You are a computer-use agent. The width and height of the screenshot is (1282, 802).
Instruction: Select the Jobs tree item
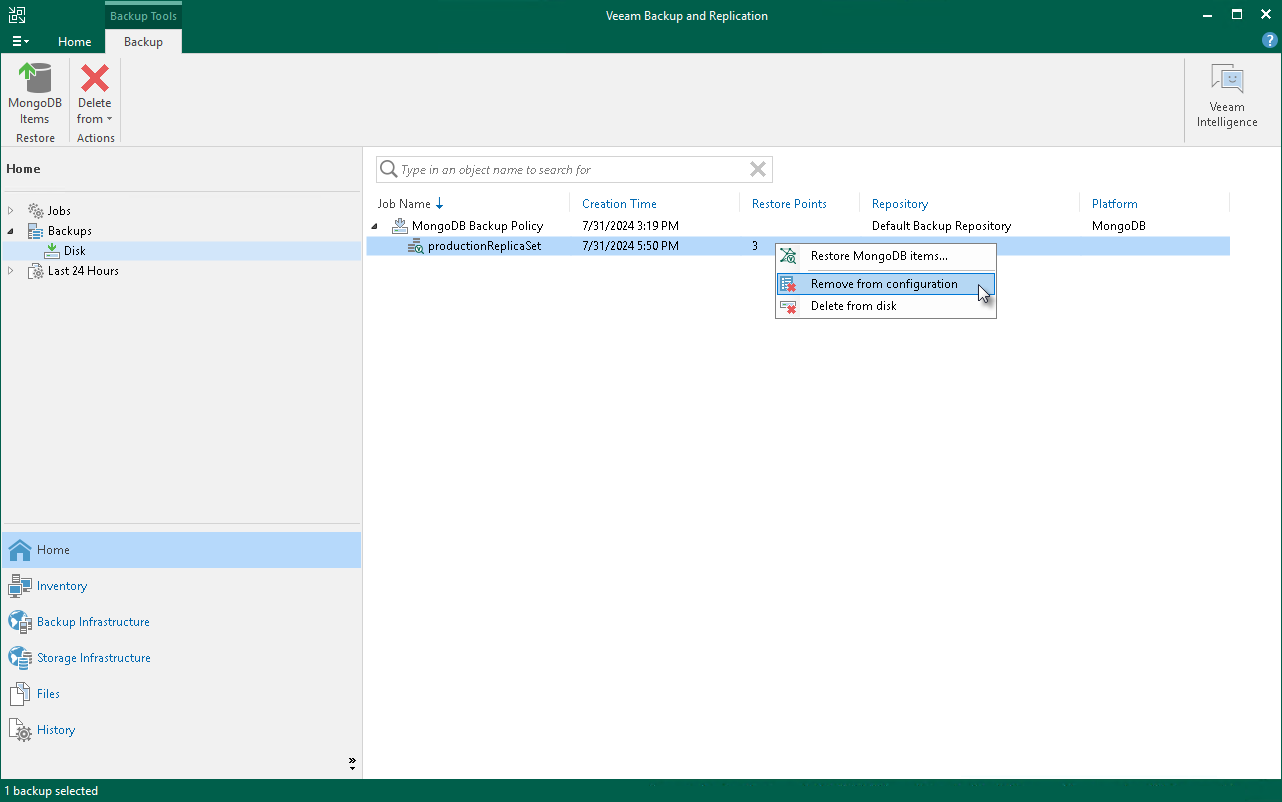click(x=59, y=211)
